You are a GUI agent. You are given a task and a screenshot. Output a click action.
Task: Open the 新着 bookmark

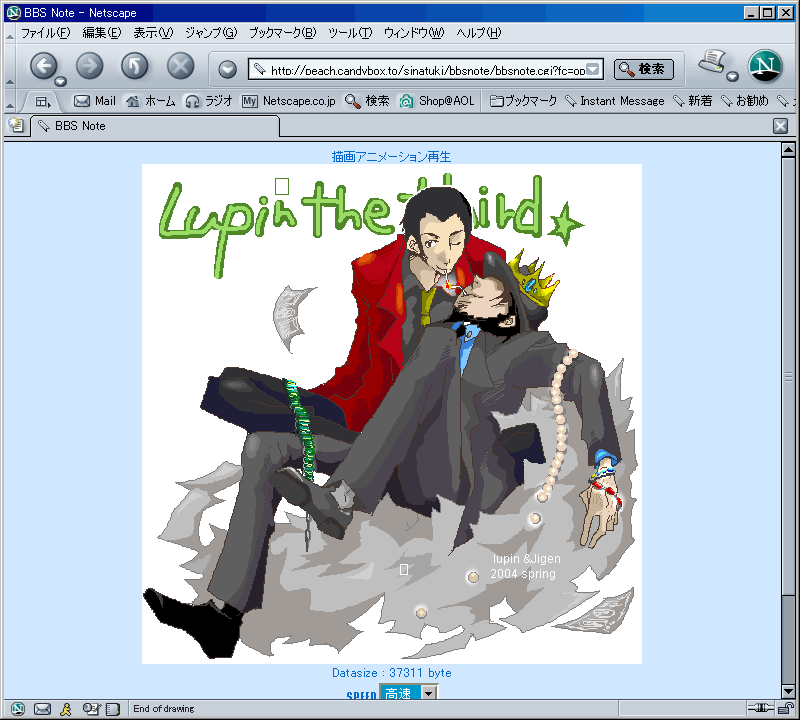click(x=692, y=101)
